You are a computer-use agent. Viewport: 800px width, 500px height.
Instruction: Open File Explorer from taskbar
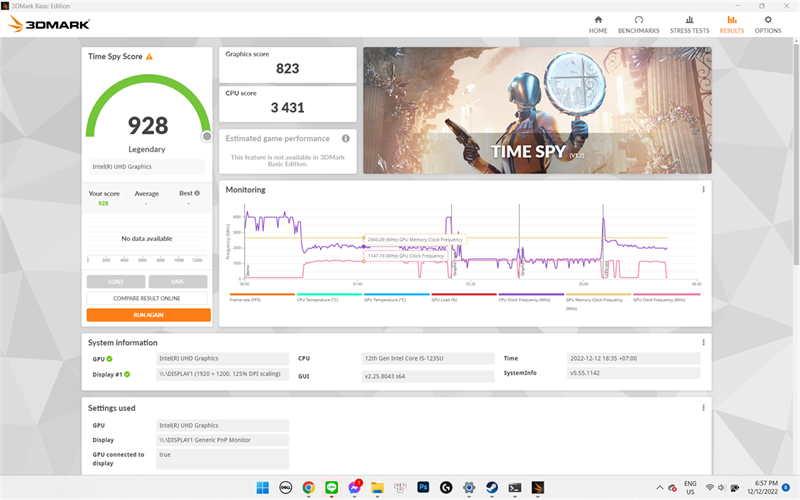click(377, 488)
